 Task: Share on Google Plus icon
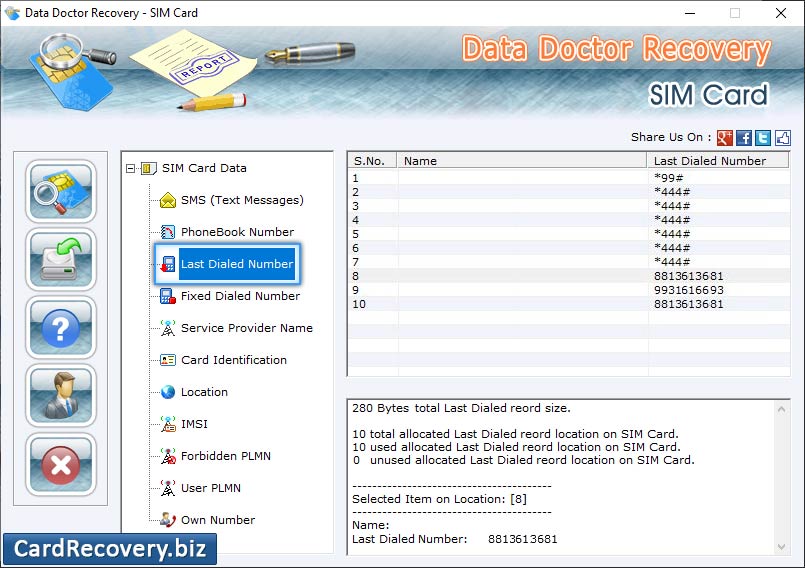[x=724, y=138]
